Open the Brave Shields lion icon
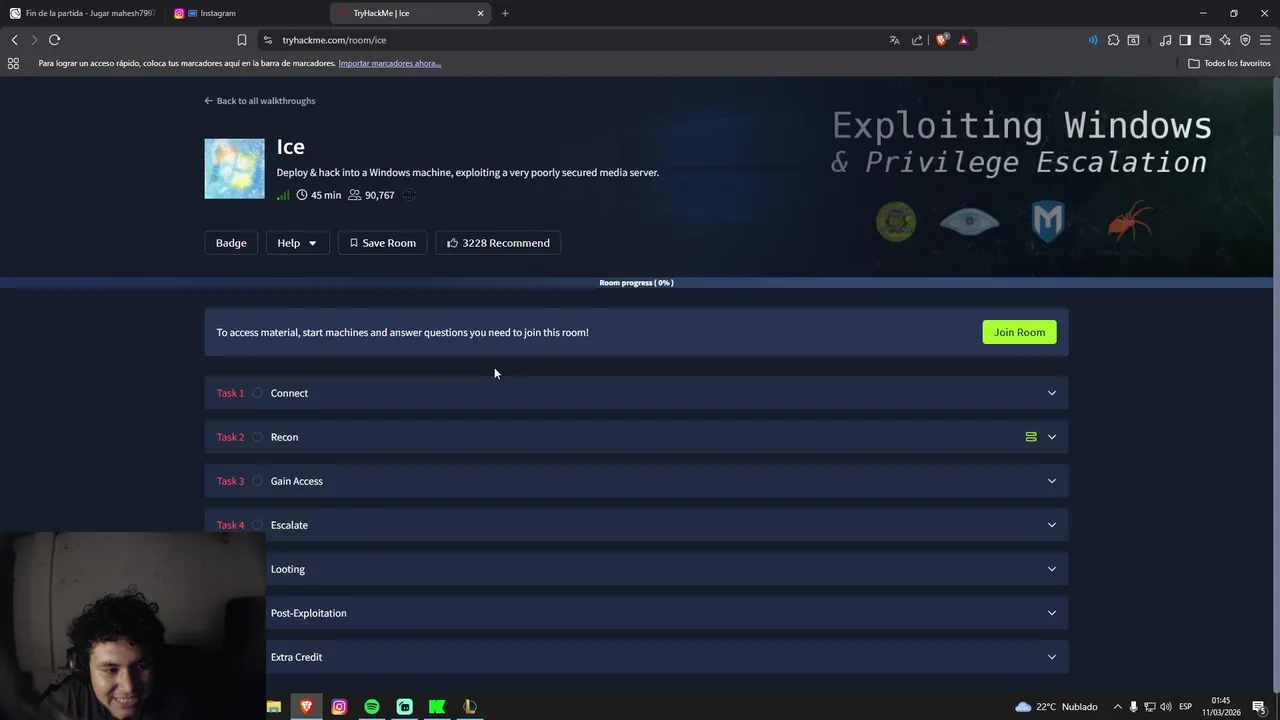Screen dimensions: 1280x720 tap(942, 40)
